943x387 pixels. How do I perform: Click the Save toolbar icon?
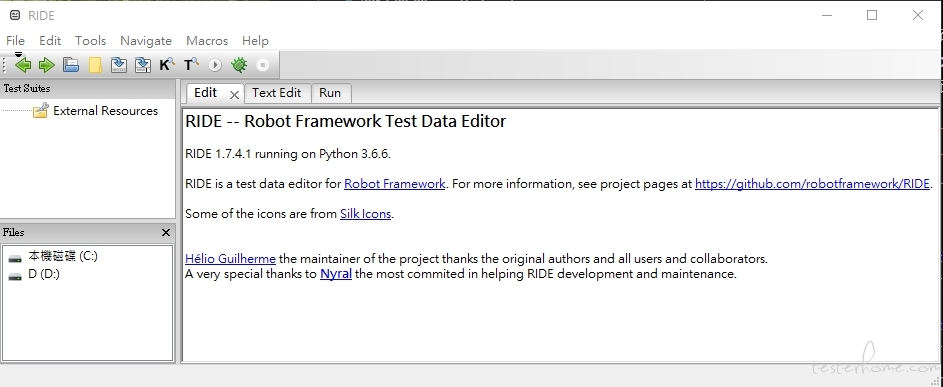click(119, 65)
